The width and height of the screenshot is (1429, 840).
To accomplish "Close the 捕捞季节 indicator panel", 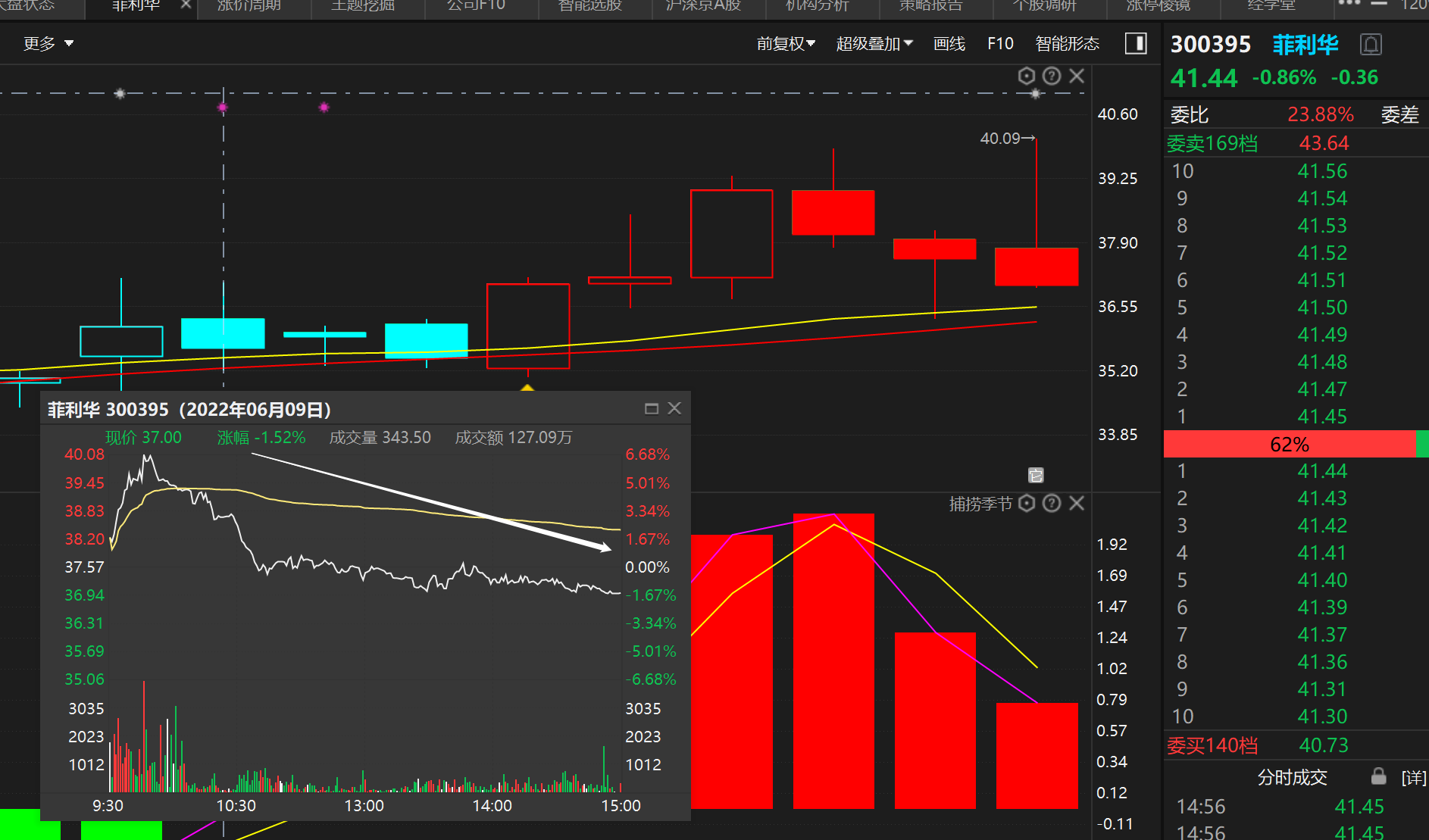I will pos(1077,504).
